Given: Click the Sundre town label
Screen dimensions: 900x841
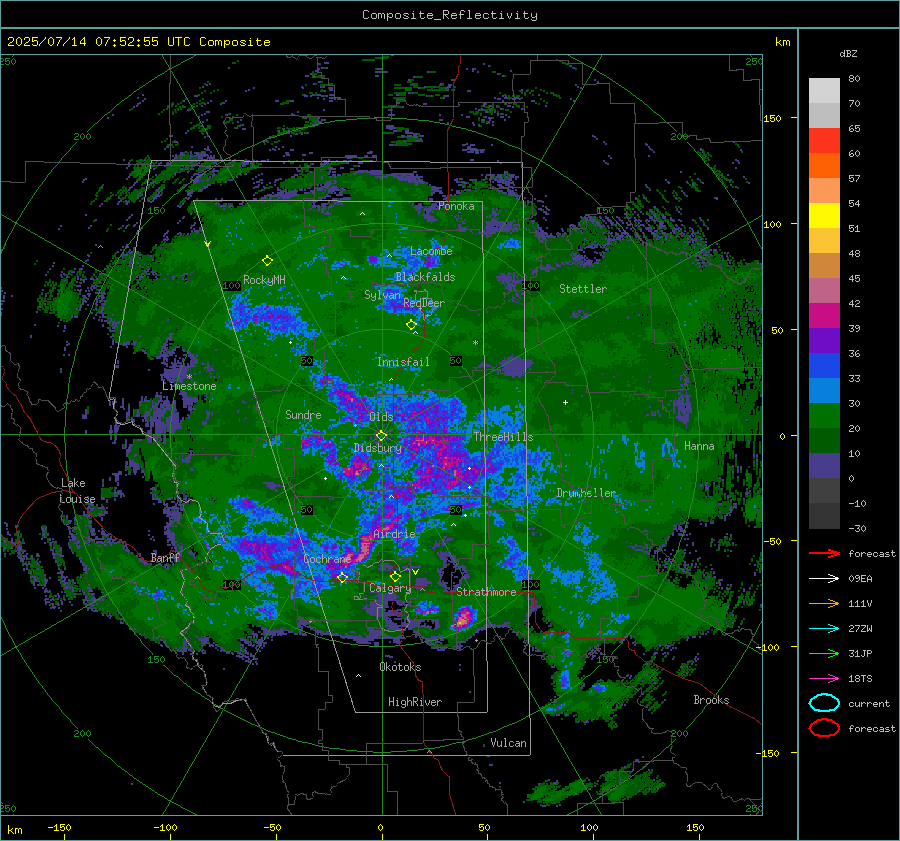Looking at the screenshot, I should coord(303,414).
